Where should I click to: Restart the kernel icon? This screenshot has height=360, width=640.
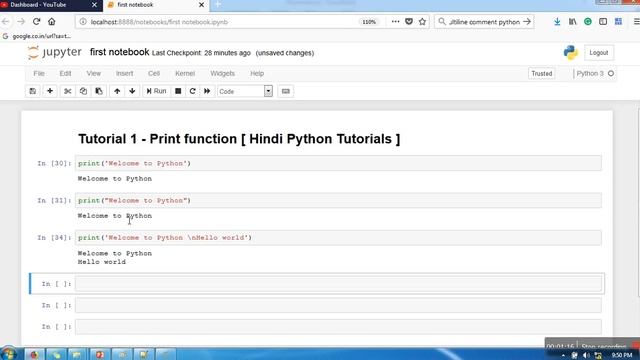(x=193, y=91)
